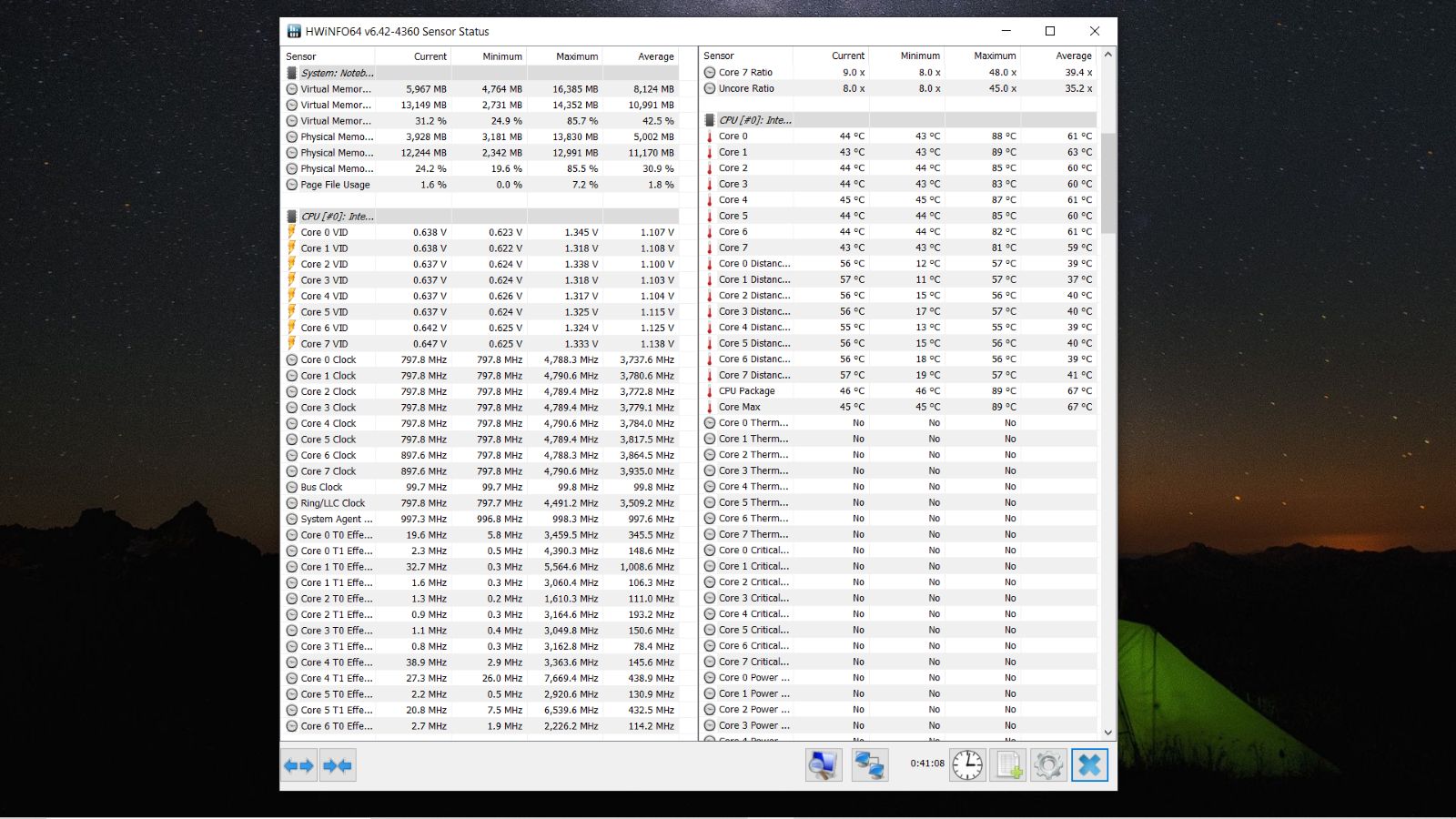The image size is (1456, 819).
Task: Click the chip icon beside System: Noteb...
Action: click(x=292, y=73)
